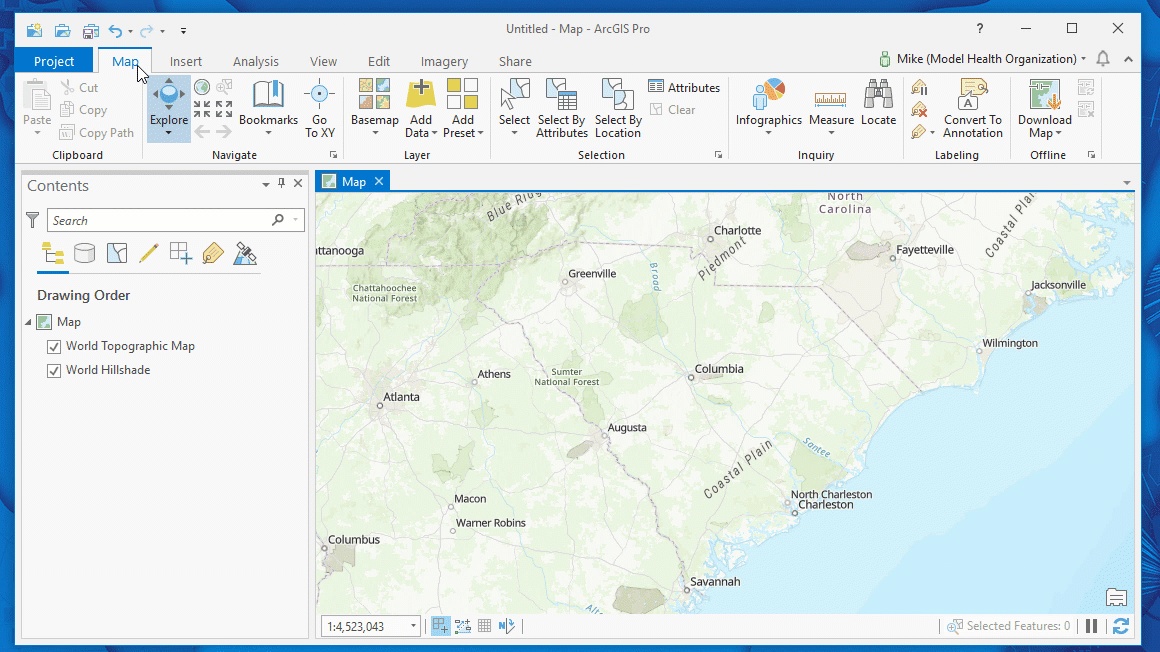The width and height of the screenshot is (1160, 652).
Task: Click the Add Data button icon
Action: 420,94
